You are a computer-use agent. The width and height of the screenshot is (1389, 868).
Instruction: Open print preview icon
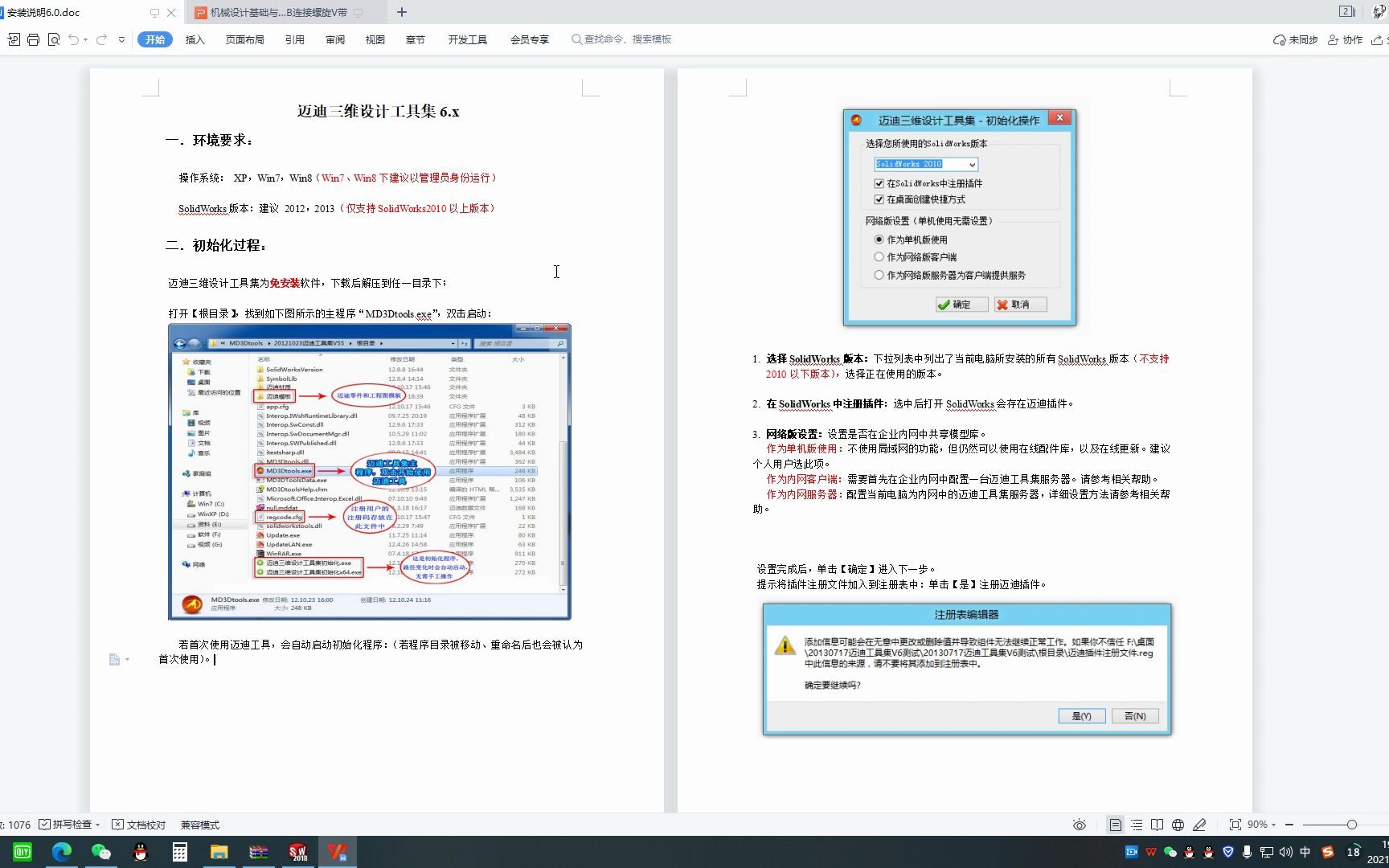(x=54, y=39)
